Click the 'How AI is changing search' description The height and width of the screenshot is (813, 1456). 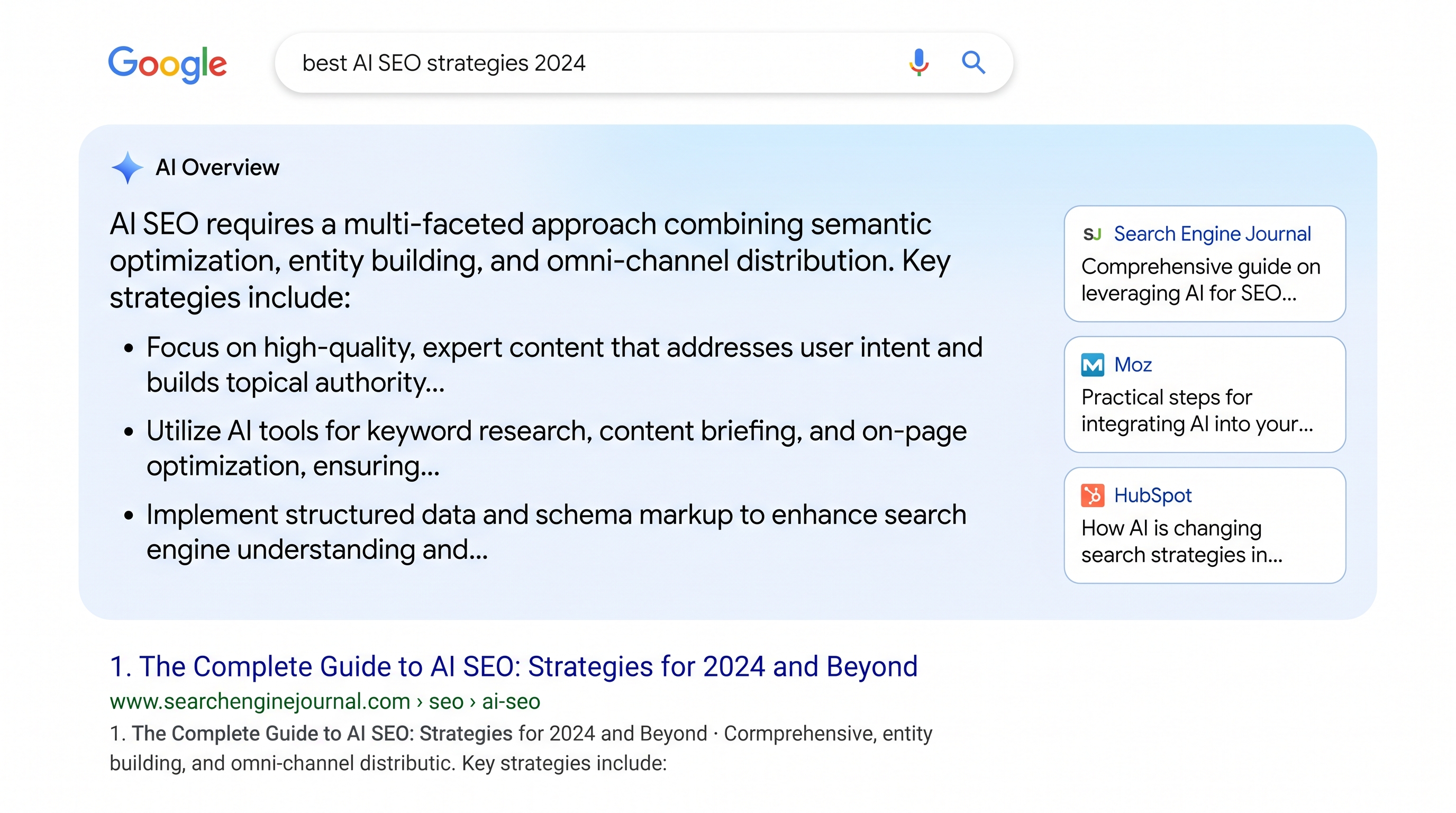pos(1181,541)
